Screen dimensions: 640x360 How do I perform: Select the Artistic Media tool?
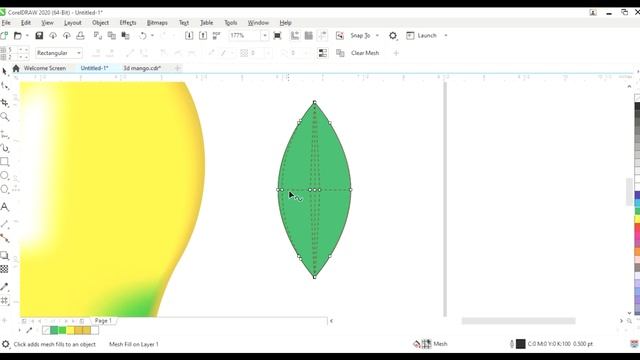(5, 148)
